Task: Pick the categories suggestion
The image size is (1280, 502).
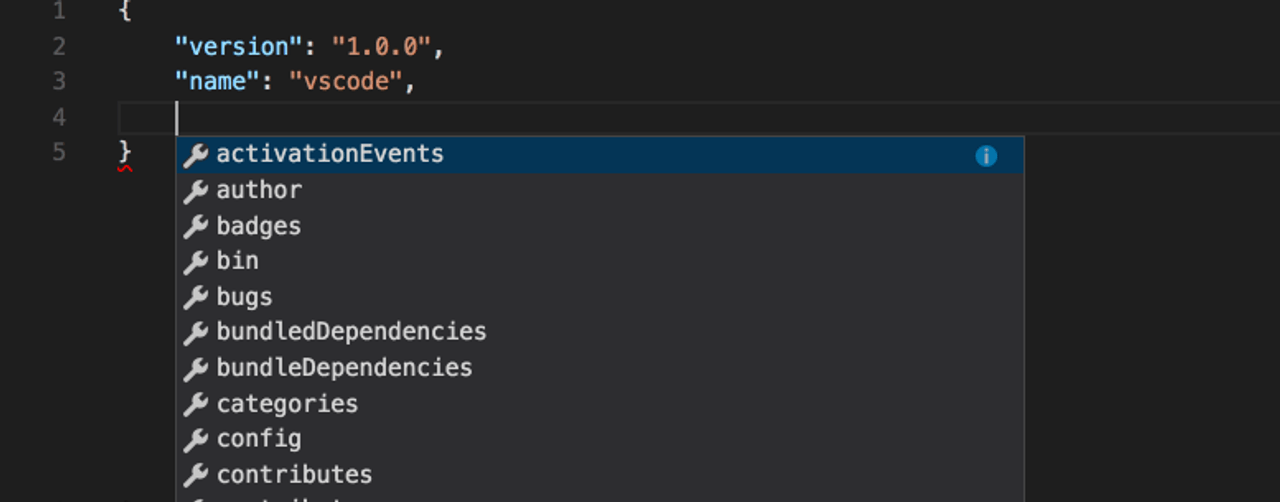Action: (x=287, y=404)
